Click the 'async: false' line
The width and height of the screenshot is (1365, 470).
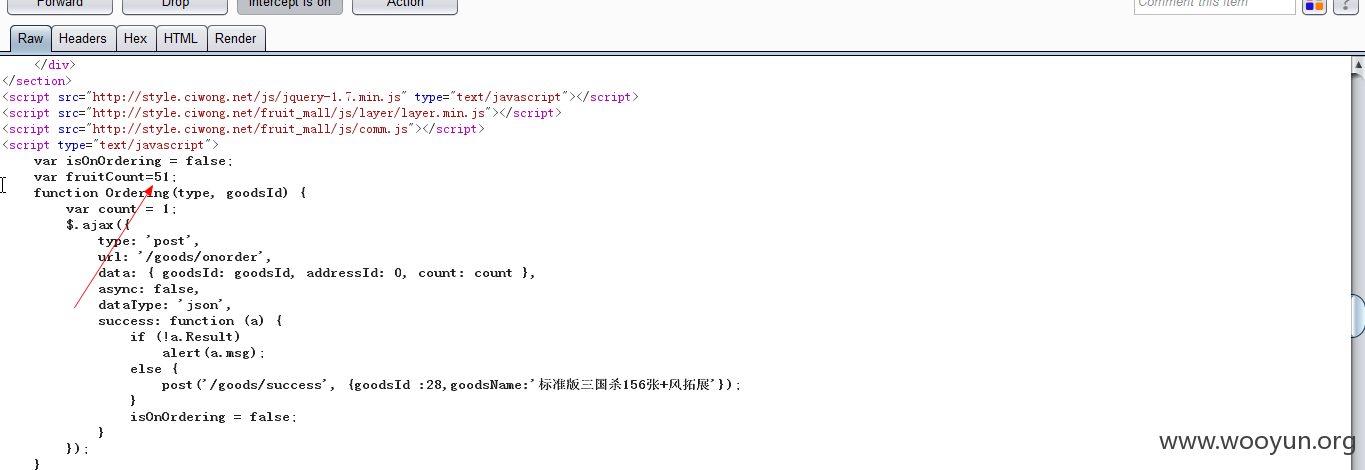pyautogui.click(x=149, y=289)
